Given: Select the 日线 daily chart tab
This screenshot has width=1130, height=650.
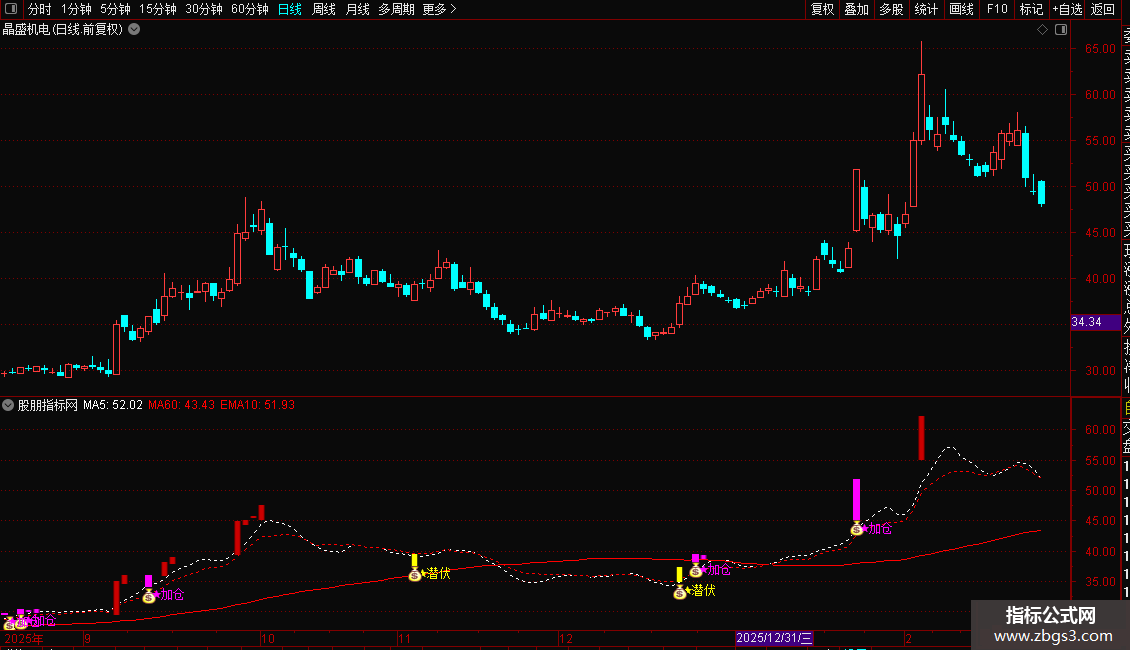Looking at the screenshot, I should click(x=290, y=9).
